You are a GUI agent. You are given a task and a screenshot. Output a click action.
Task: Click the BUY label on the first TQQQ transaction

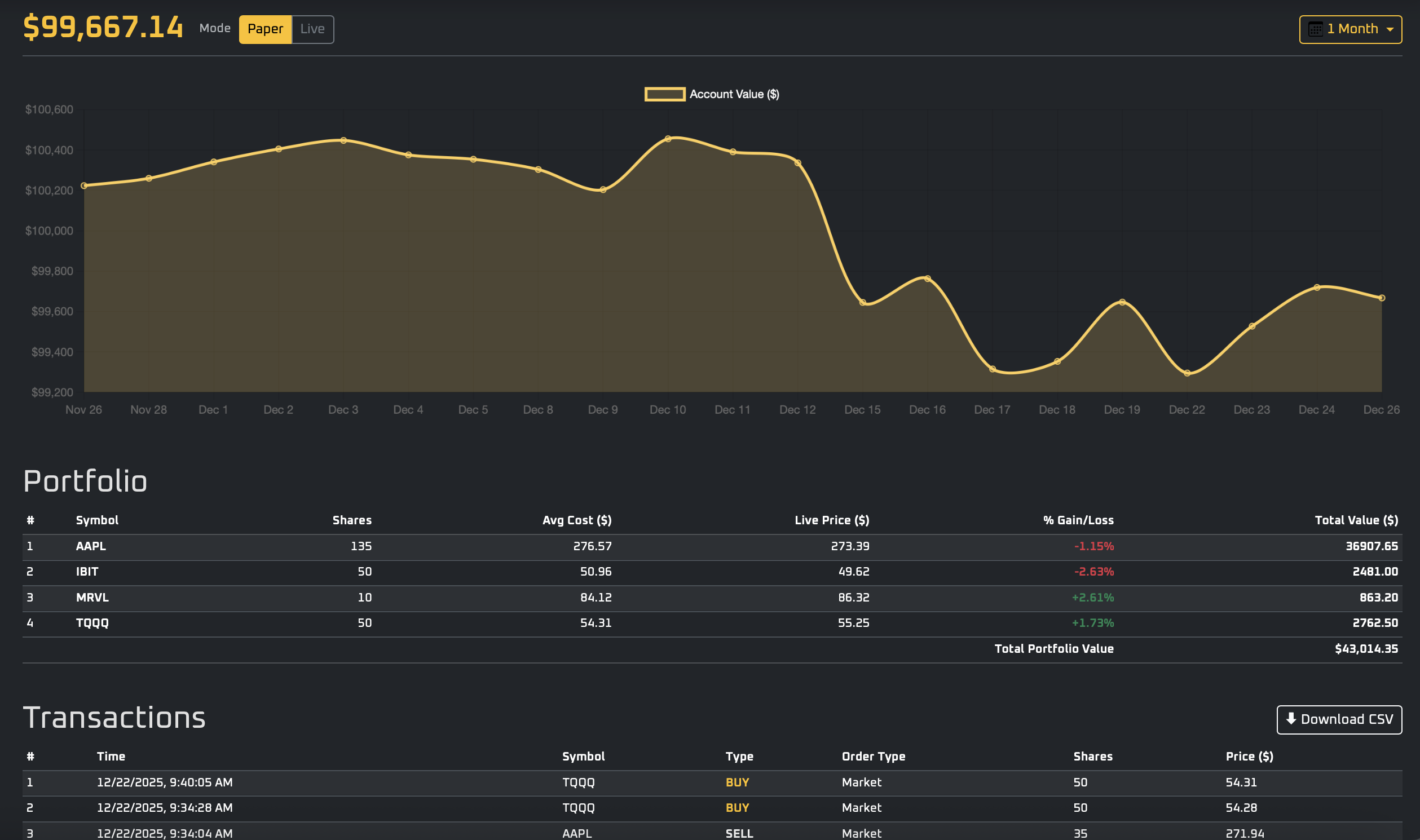tap(738, 782)
